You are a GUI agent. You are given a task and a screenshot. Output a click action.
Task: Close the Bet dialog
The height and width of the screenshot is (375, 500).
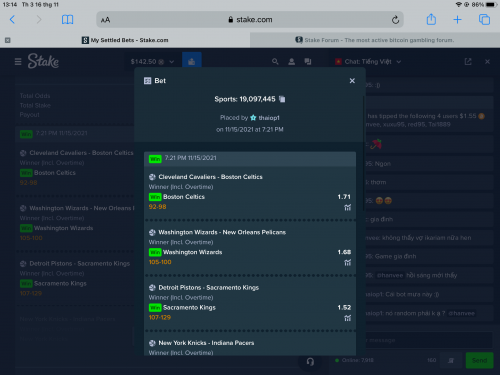[x=352, y=81]
